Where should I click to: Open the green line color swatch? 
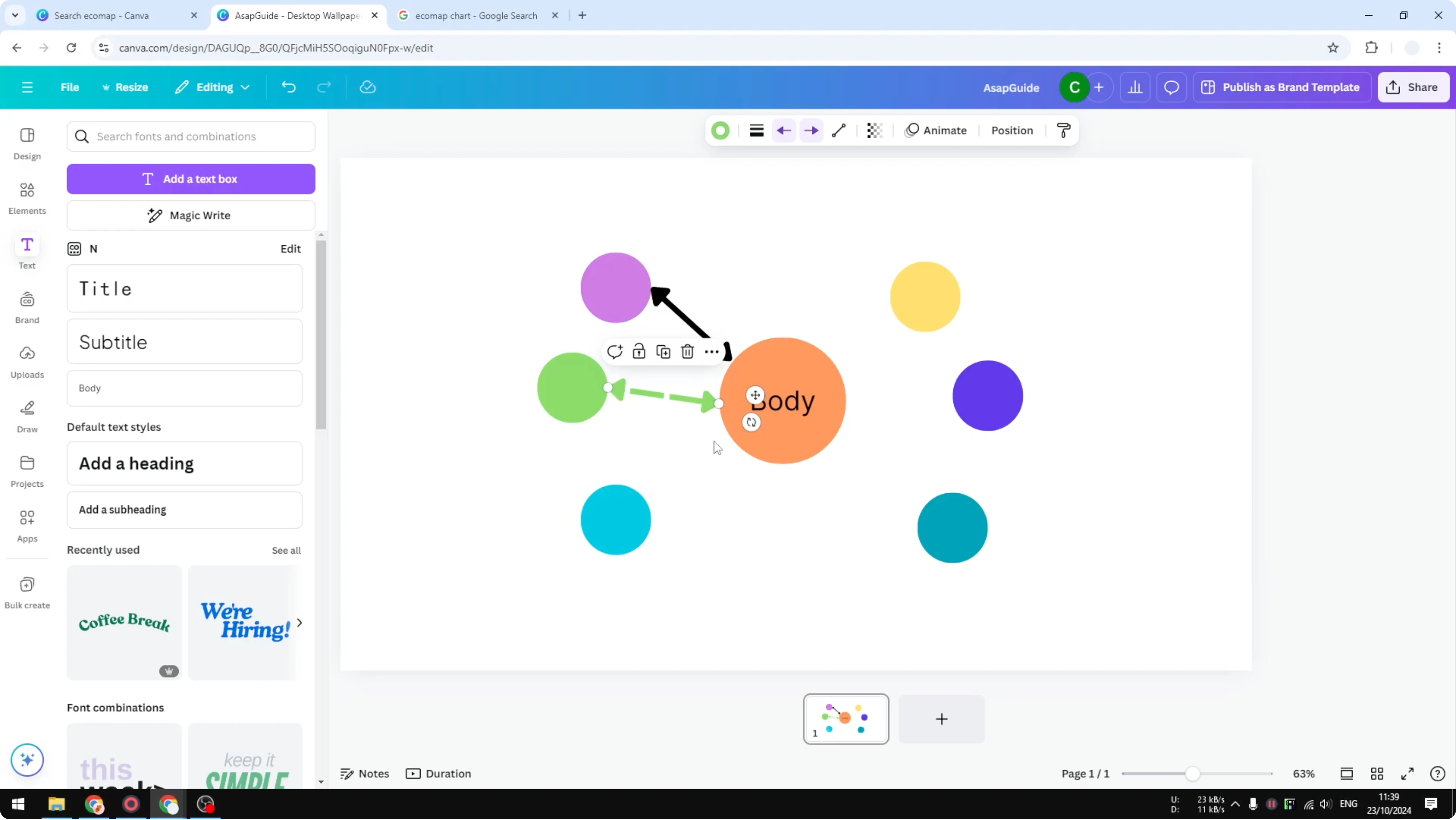coord(721,130)
